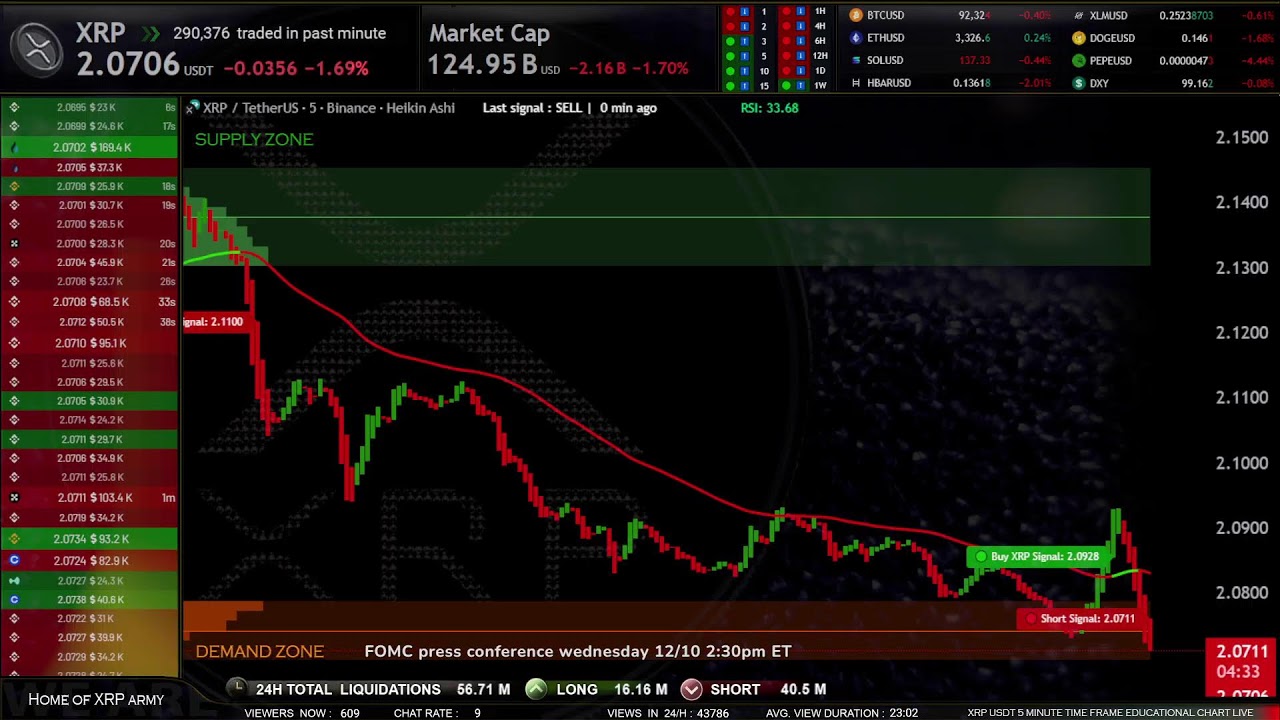Click the dollar icon beside DXY
The height and width of the screenshot is (720, 1280).
1078,83
